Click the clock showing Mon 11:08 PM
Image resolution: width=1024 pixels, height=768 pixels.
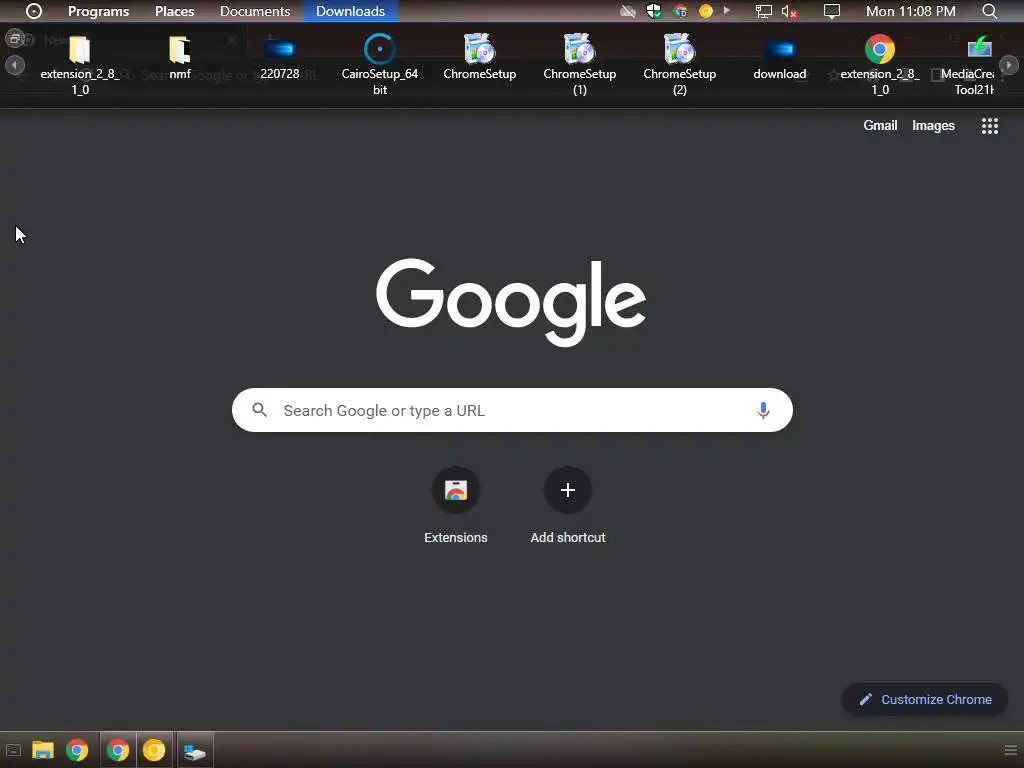[910, 11]
